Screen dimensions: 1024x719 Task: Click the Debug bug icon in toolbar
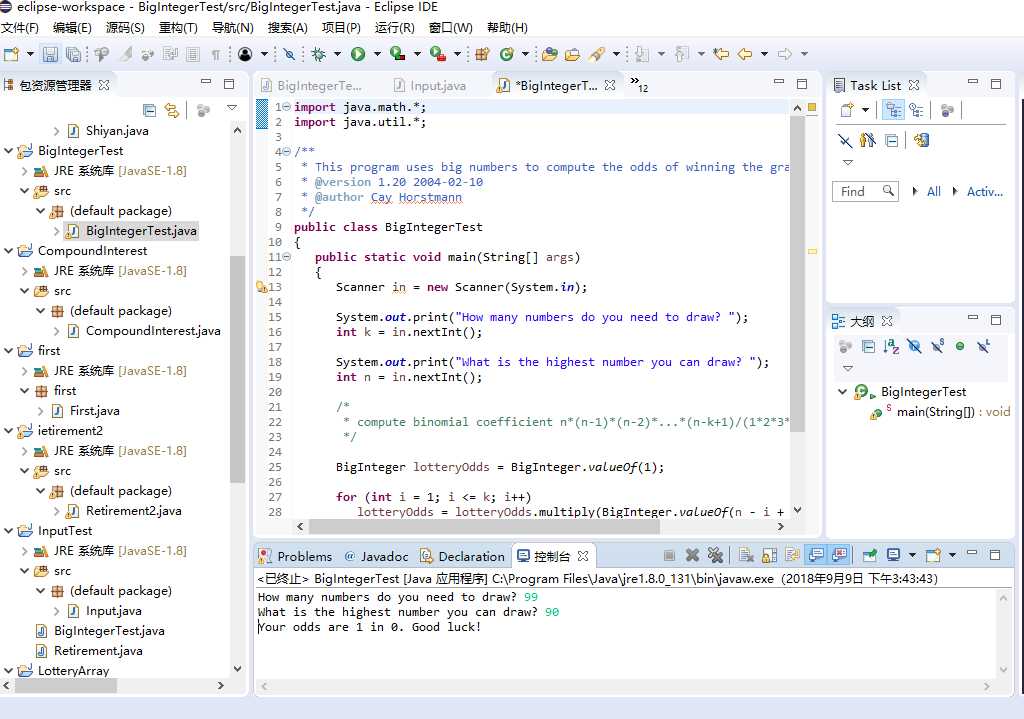[318, 54]
